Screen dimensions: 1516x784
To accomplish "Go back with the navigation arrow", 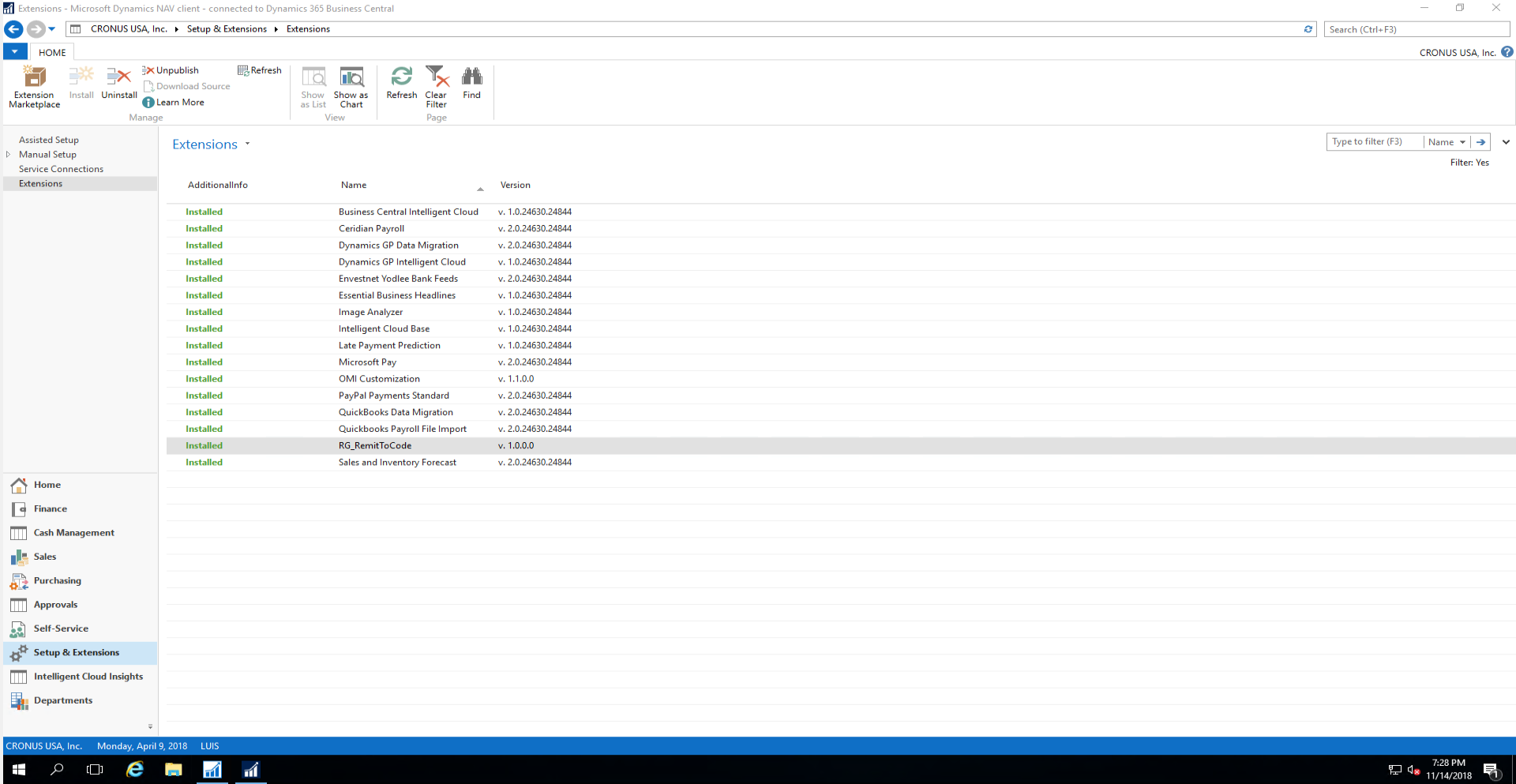I will click(13, 29).
